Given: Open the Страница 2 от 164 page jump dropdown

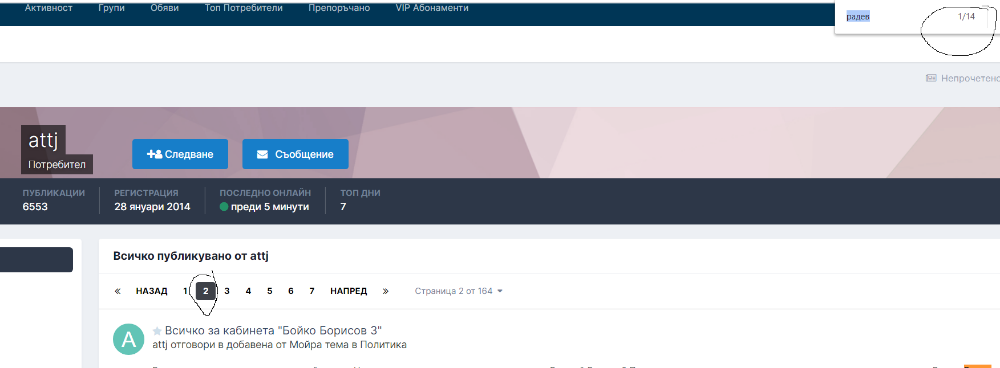Looking at the screenshot, I should 459,291.
